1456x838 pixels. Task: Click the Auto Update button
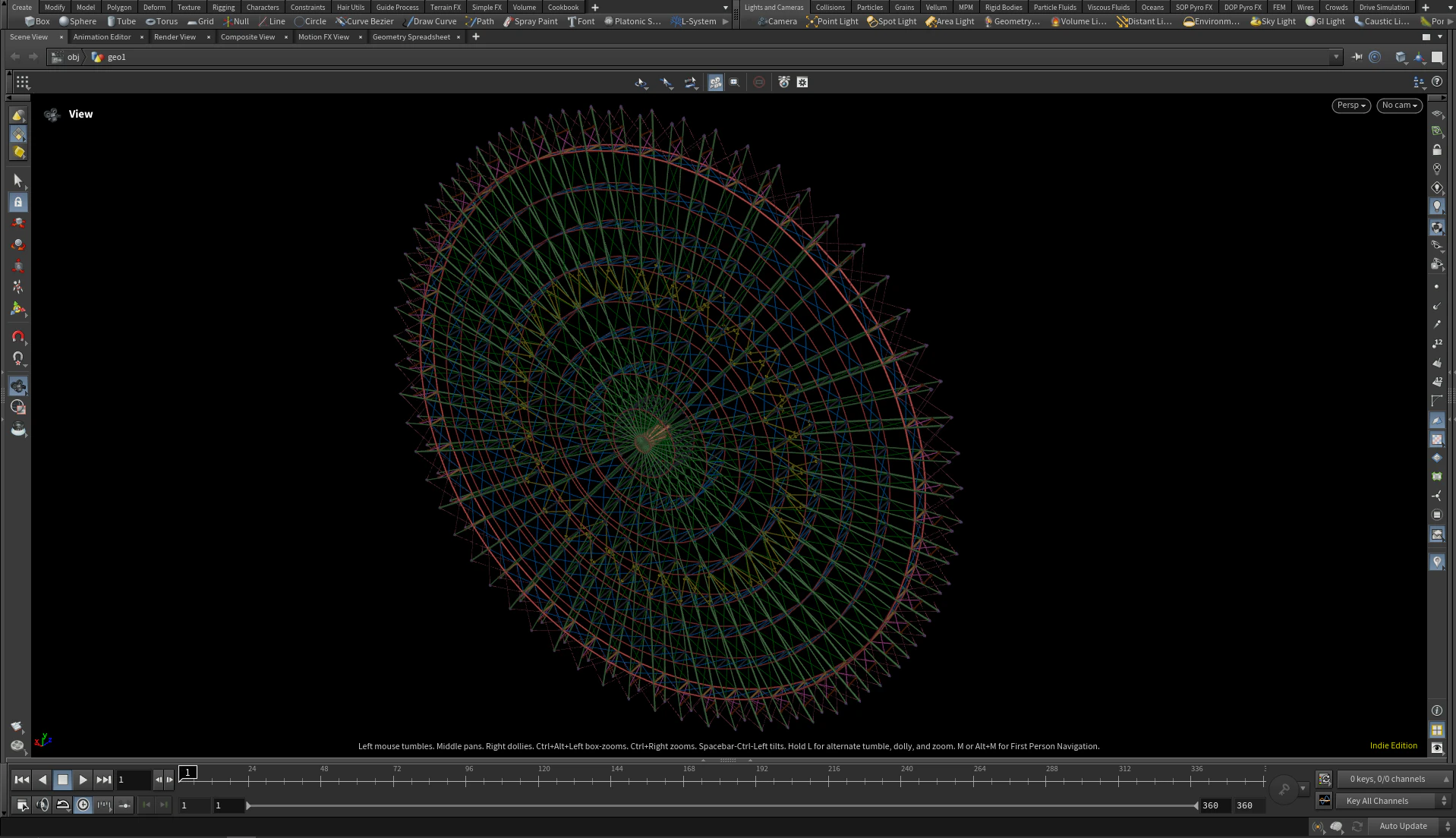click(1402, 826)
